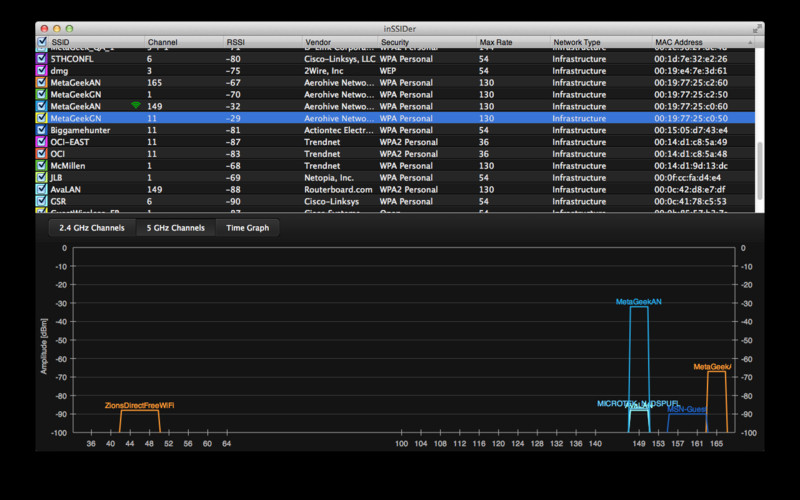This screenshot has width=800, height=500.
Task: Sort the table by SSID column header
Action: 60,42
